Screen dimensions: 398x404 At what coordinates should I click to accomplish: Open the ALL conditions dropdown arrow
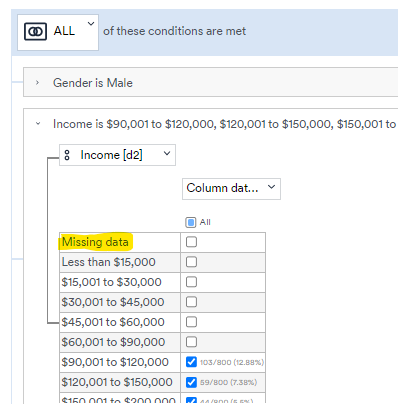[91, 24]
